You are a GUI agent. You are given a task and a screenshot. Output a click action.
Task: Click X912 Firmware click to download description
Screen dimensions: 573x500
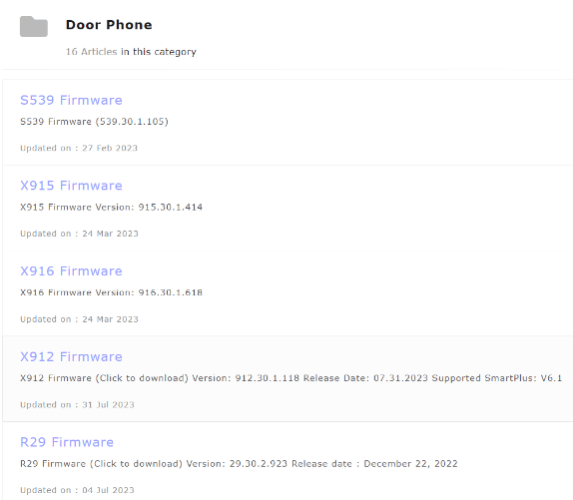tap(291, 378)
